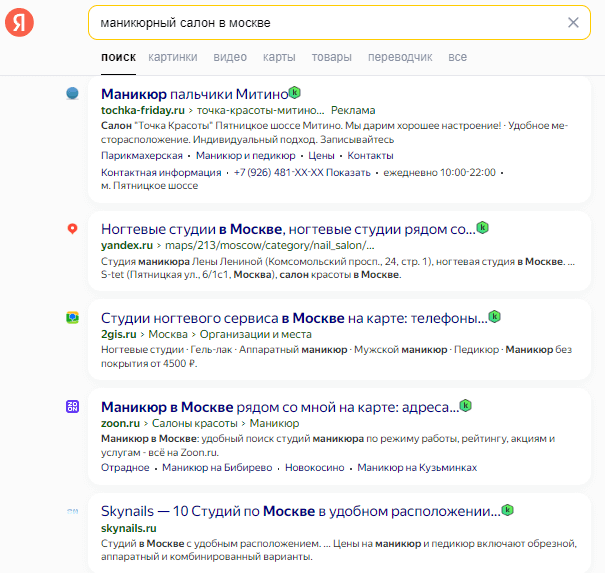Viewport: 605px width, 573px height.
Task: Click the 2gis.ru favicon icon
Action: pyautogui.click(x=72, y=318)
